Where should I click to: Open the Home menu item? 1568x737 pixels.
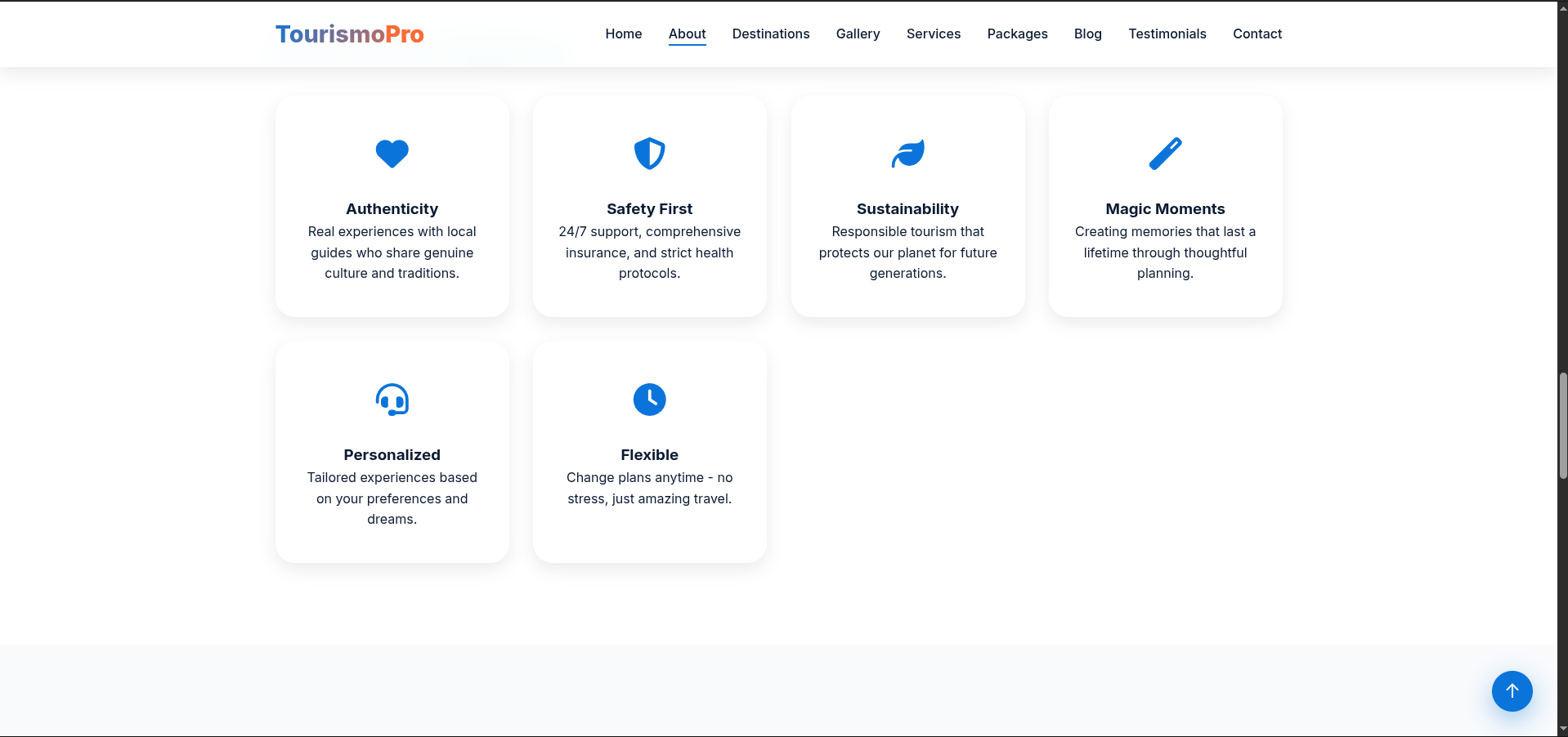click(x=623, y=33)
